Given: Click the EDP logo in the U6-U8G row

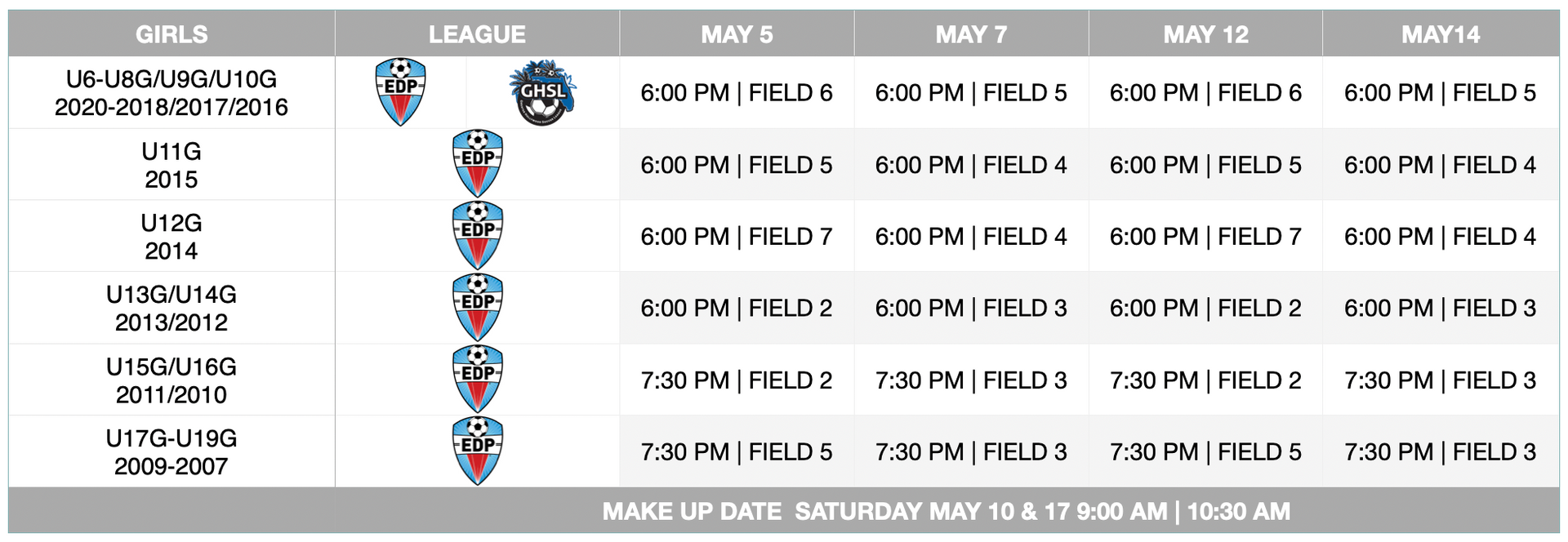Looking at the screenshot, I should tap(400, 92).
